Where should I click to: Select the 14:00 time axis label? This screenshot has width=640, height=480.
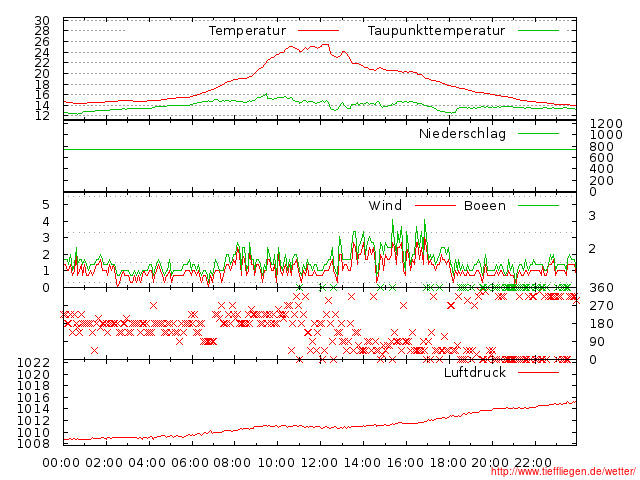[362, 463]
